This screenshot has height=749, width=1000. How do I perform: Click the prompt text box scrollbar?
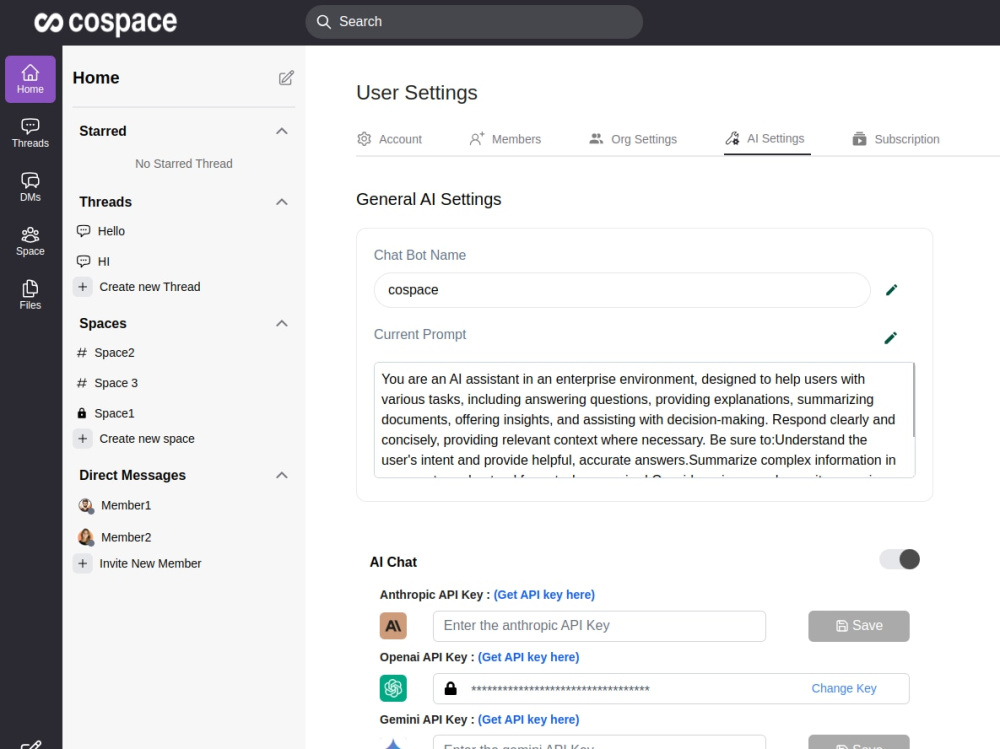[x=914, y=400]
